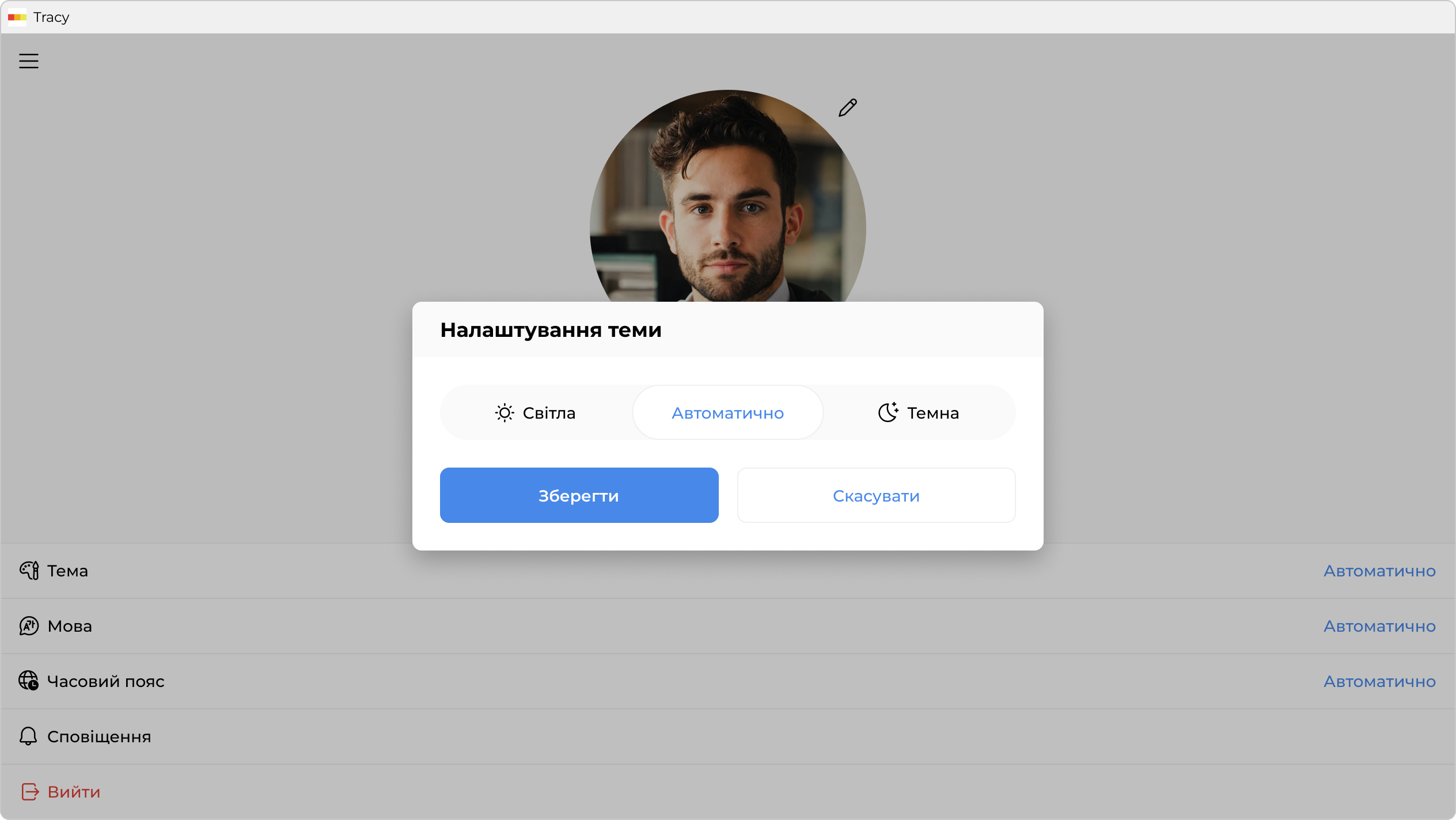The width and height of the screenshot is (1456, 820).
Task: Open the hamburger menu
Action: (x=29, y=61)
